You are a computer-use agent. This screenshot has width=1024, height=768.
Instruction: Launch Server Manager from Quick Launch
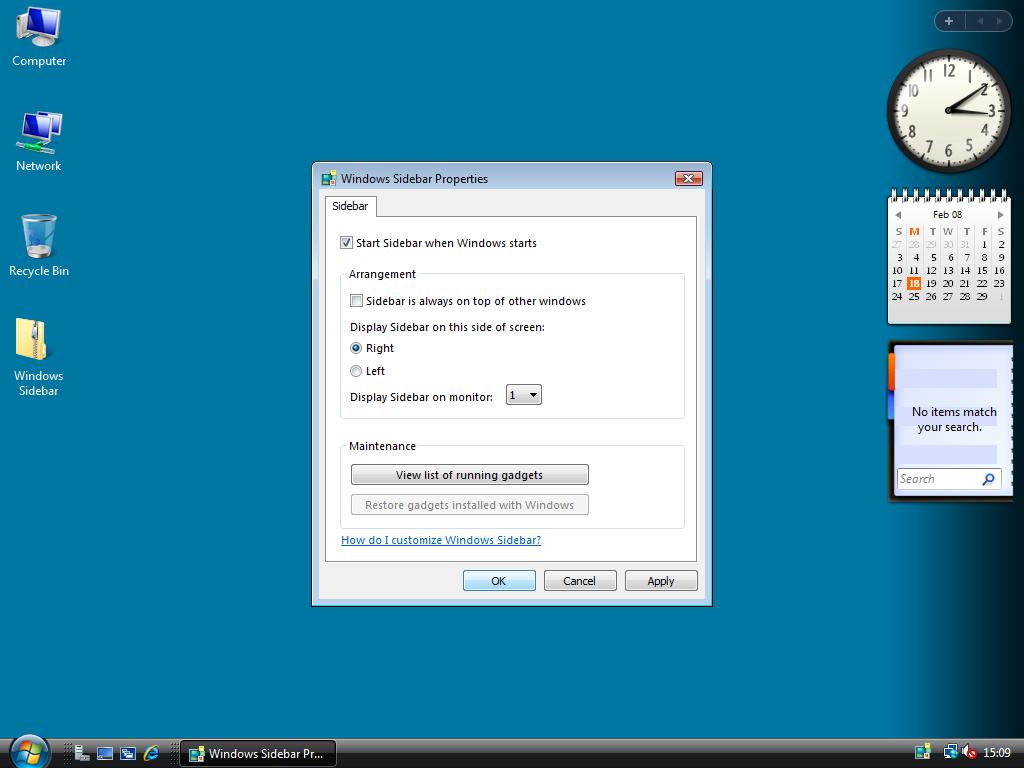(82, 753)
